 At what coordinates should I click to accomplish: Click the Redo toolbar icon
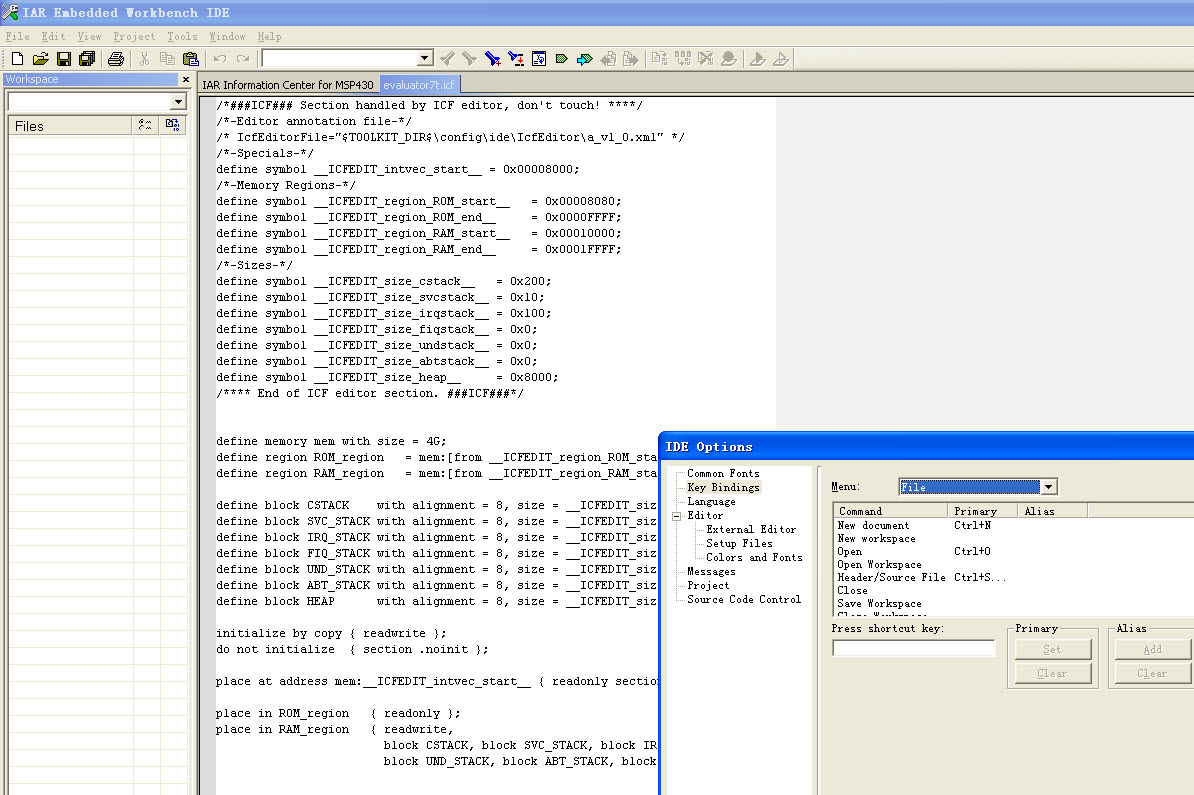(x=243, y=59)
